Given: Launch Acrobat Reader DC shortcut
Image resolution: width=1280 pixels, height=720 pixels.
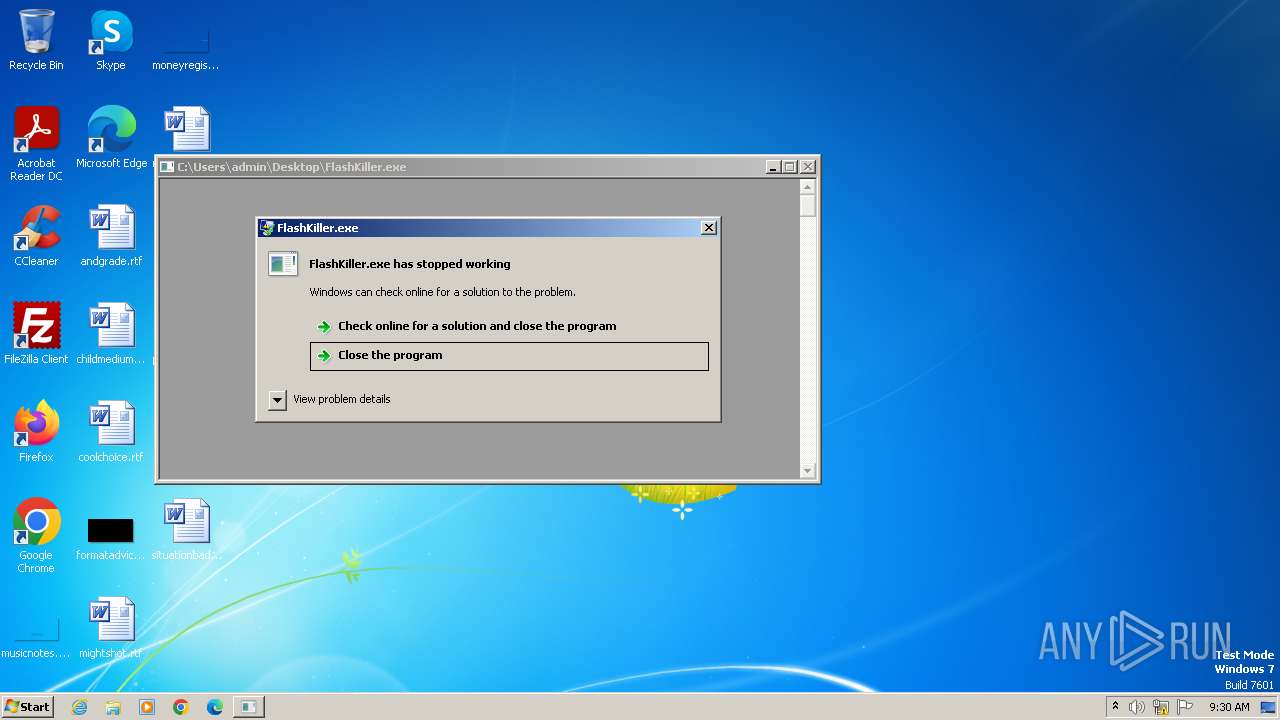Looking at the screenshot, I should click(36, 143).
